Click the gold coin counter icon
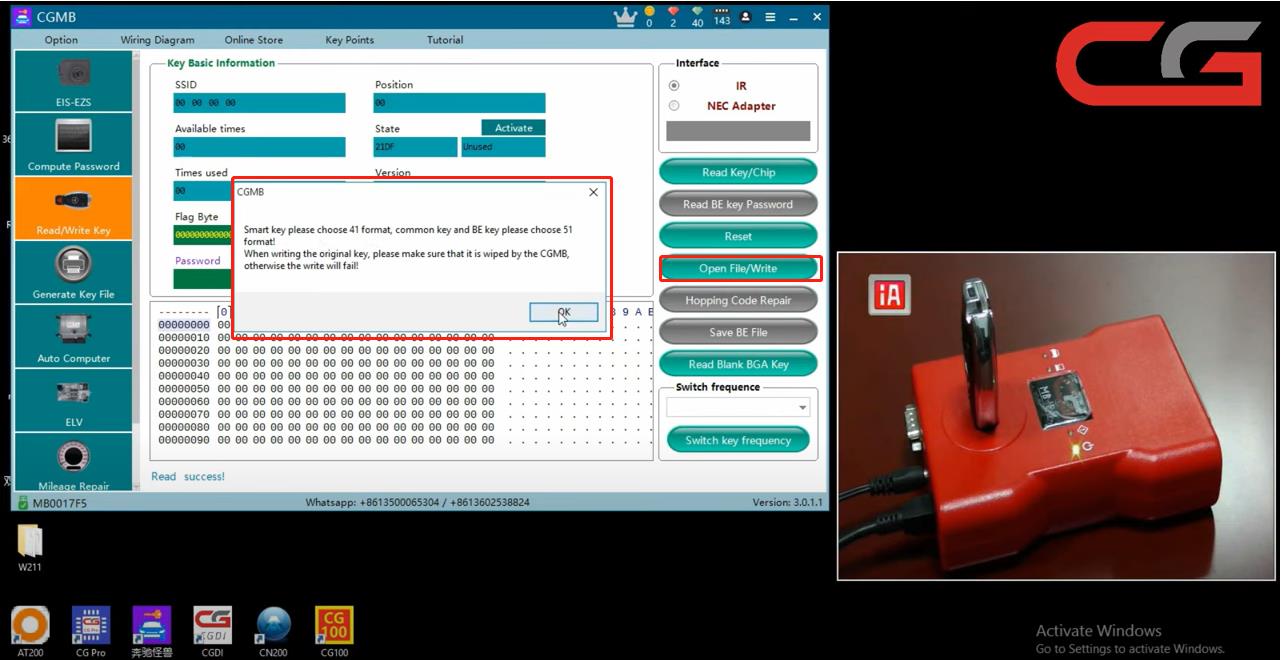Viewport: 1281px width, 660px height. point(650,17)
